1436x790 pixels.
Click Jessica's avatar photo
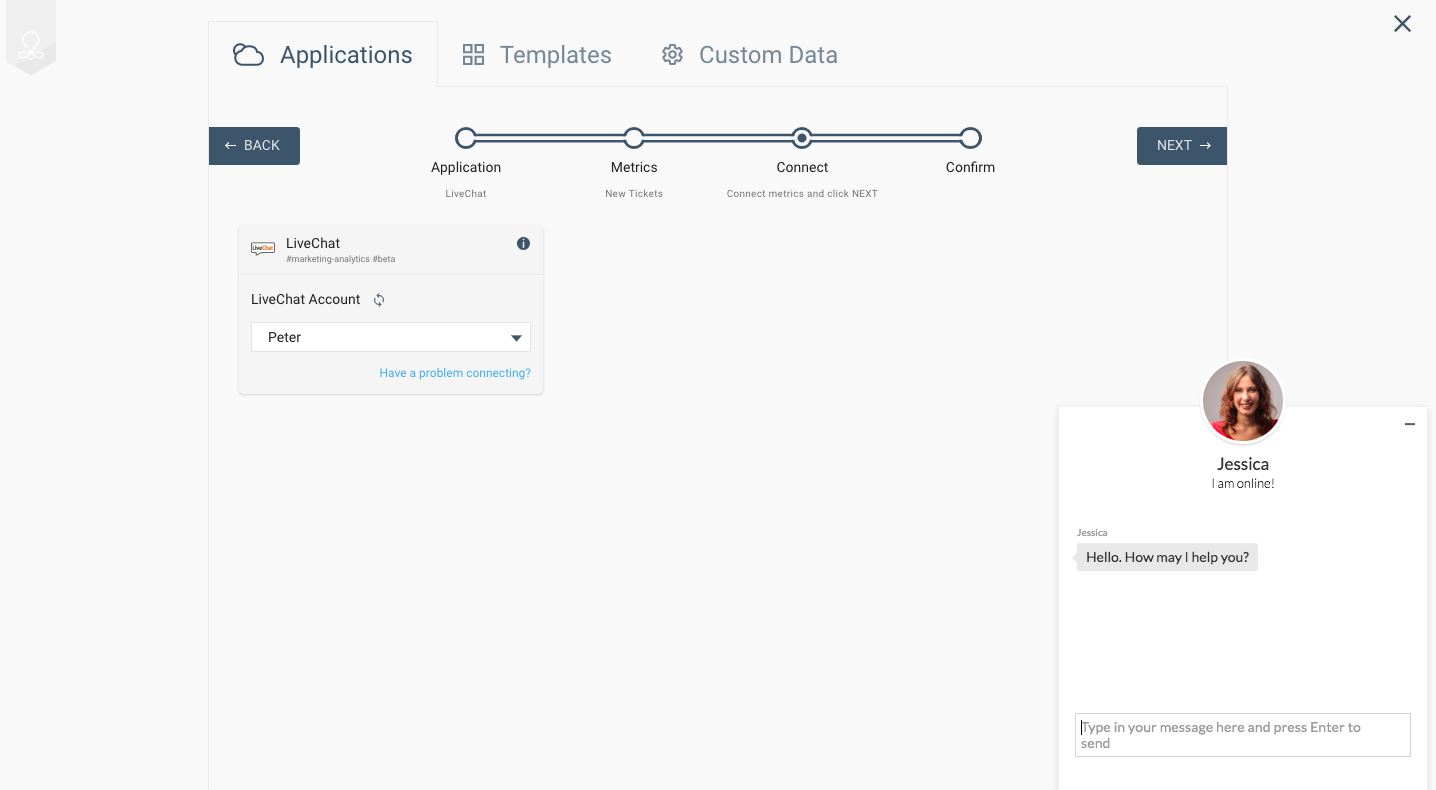point(1243,401)
